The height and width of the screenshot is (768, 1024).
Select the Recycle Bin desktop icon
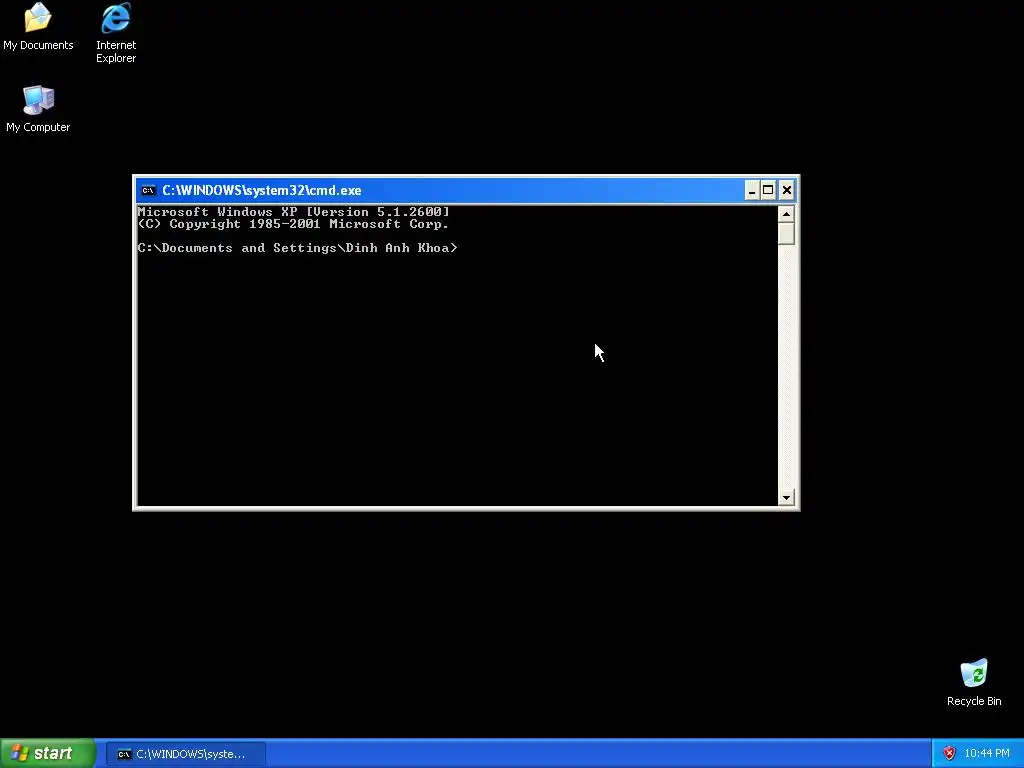pos(974,682)
